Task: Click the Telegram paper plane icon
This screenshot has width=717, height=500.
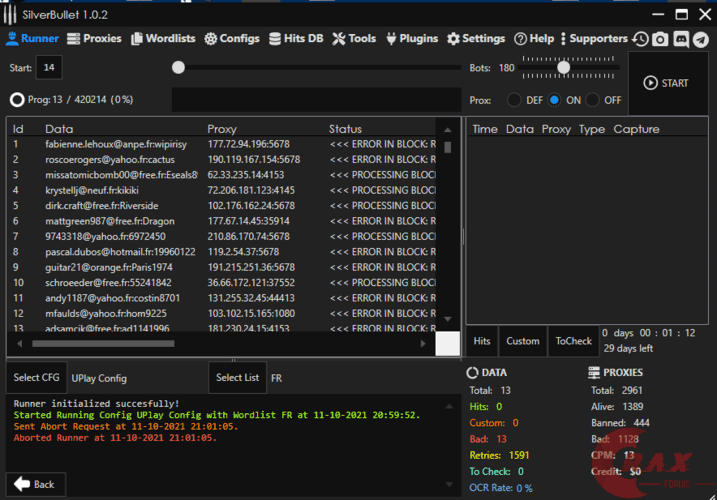Action: click(700, 39)
